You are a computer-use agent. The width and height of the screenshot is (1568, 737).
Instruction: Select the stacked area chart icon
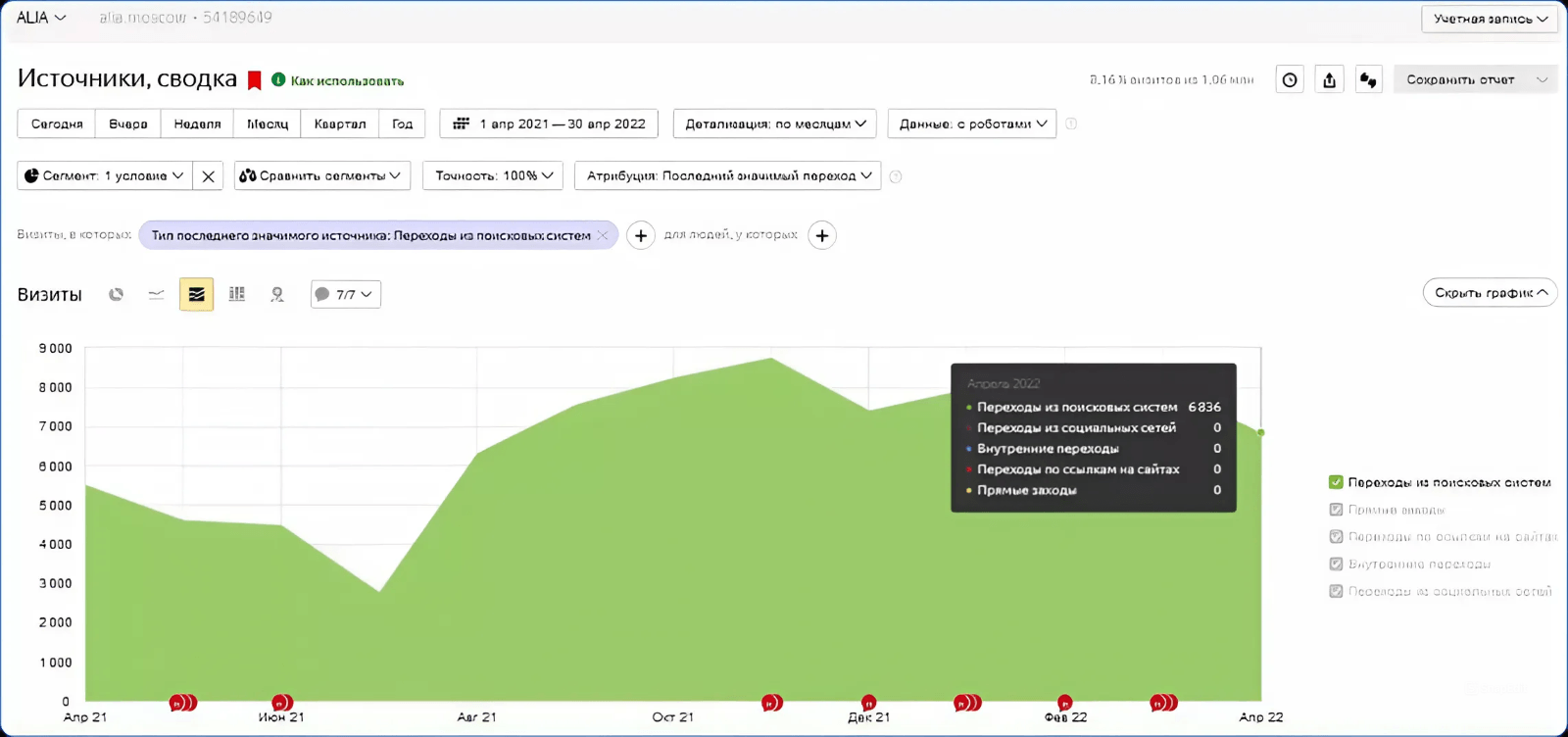(x=196, y=294)
